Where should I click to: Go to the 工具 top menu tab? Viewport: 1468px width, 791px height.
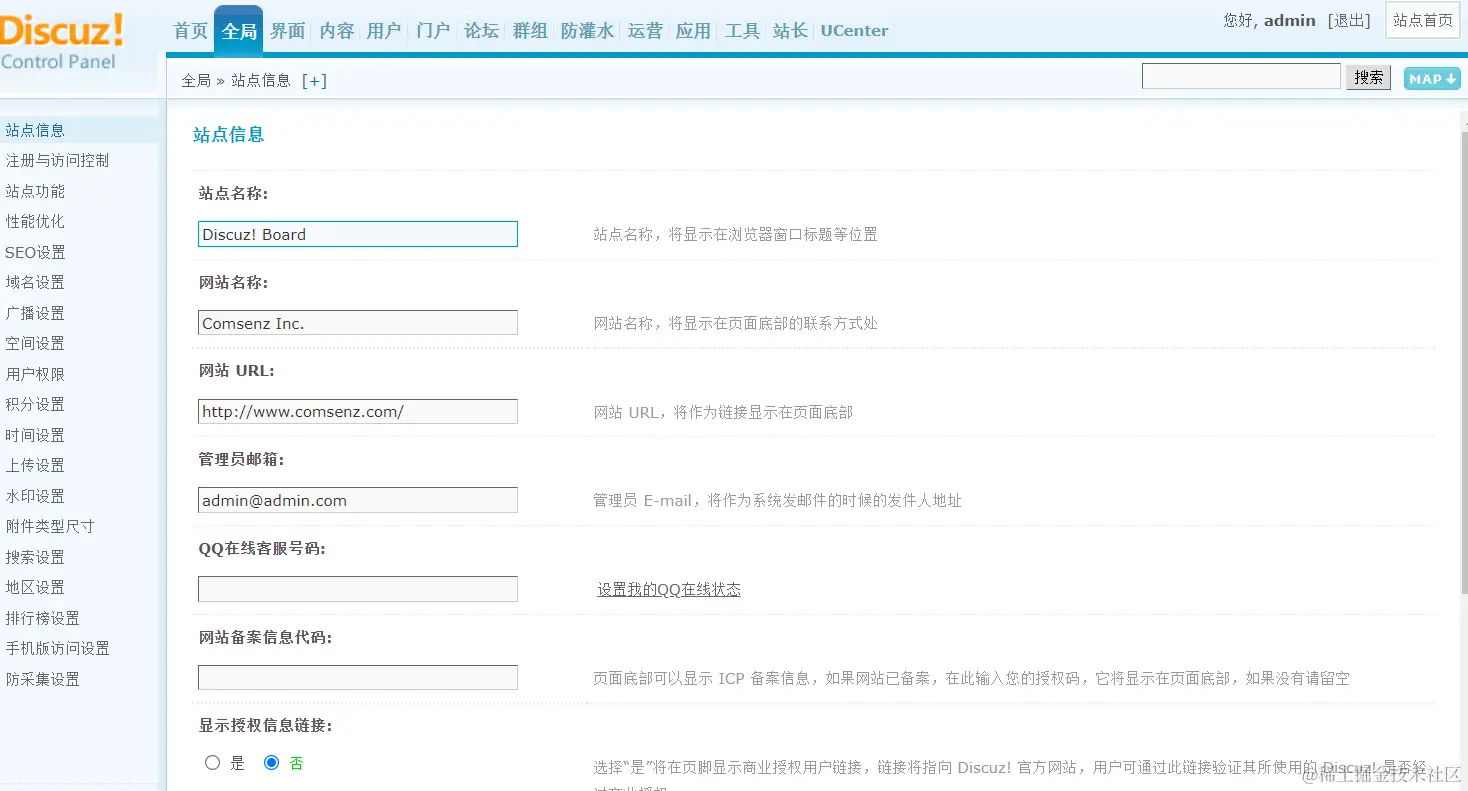tap(742, 31)
